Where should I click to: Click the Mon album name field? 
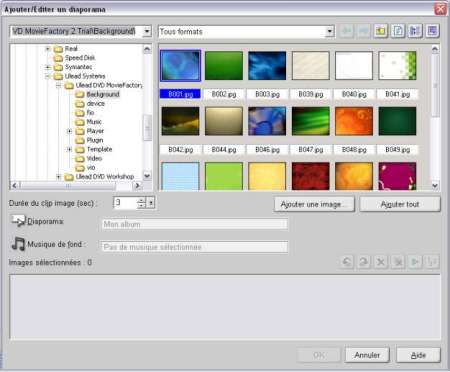click(x=194, y=224)
